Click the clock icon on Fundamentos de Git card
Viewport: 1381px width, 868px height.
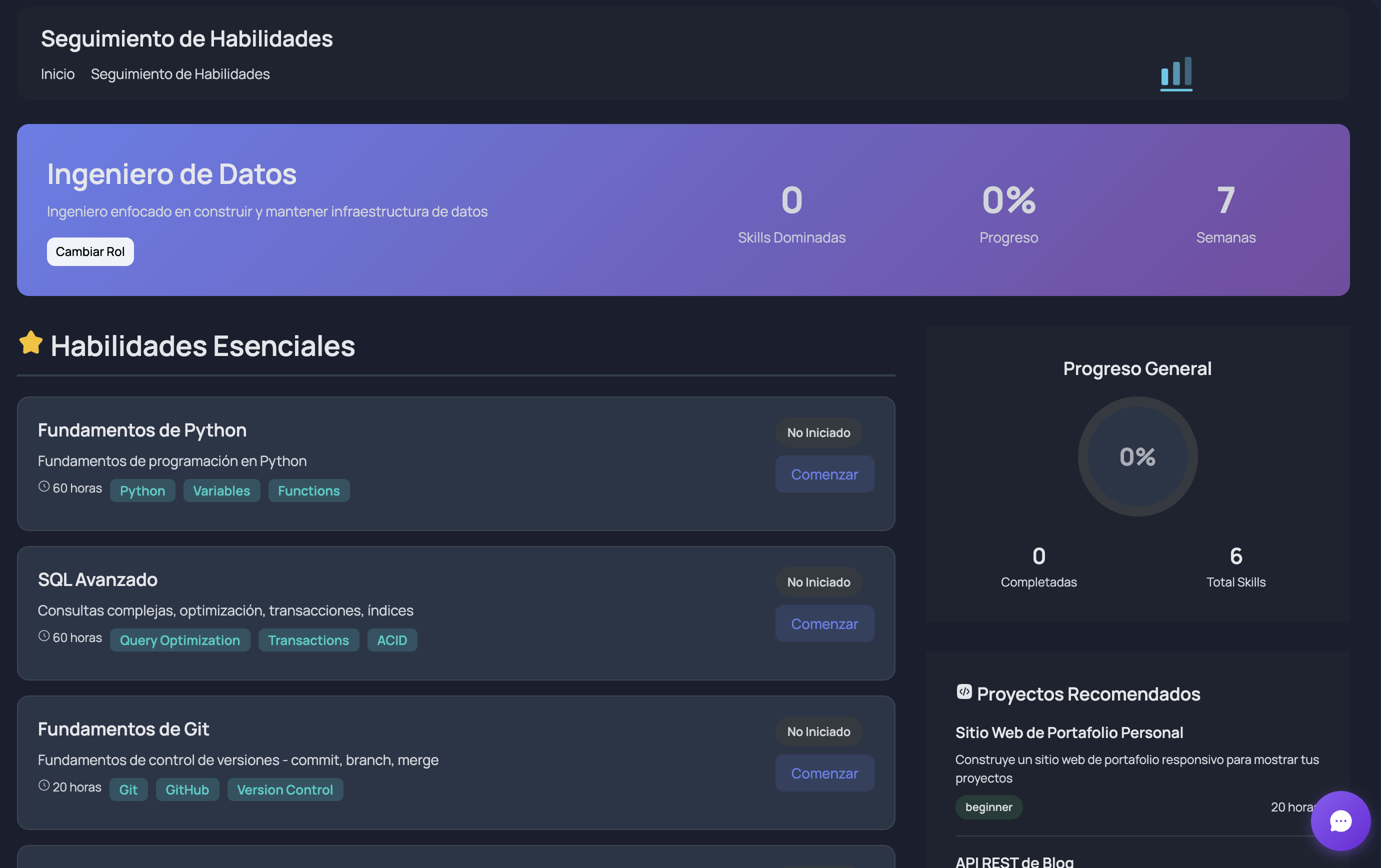pos(43,786)
